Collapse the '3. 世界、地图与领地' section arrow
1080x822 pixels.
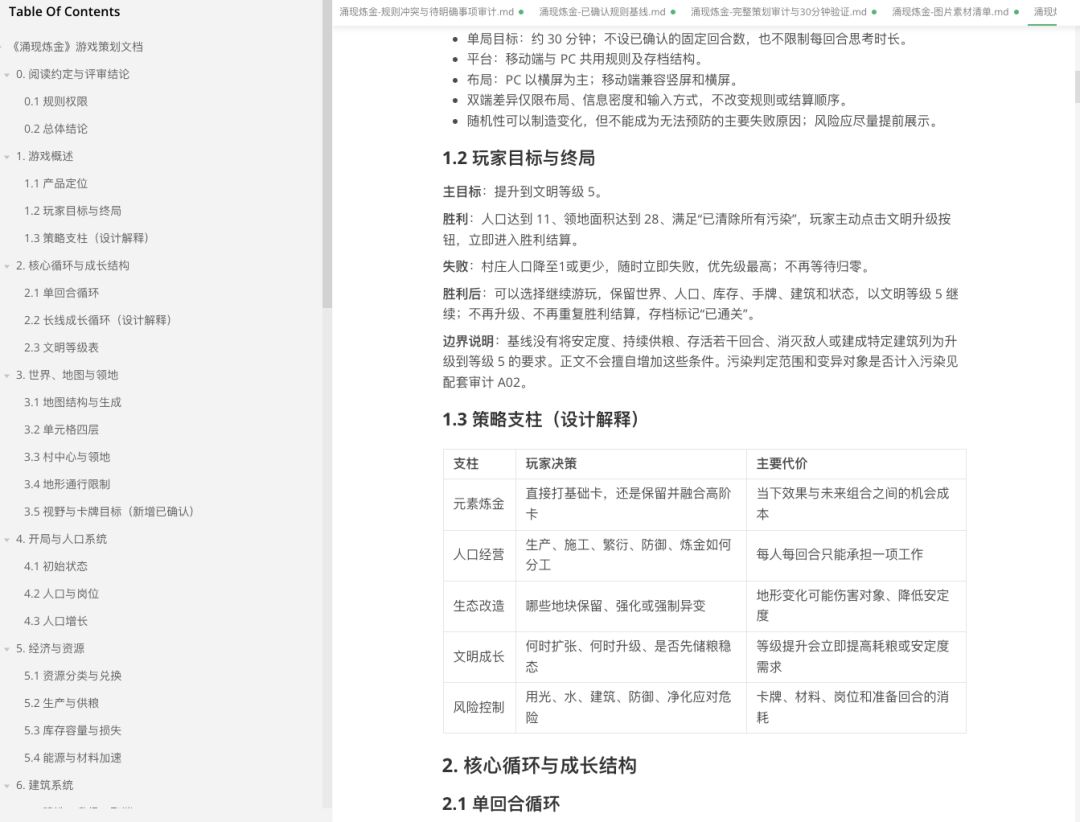[7, 376]
